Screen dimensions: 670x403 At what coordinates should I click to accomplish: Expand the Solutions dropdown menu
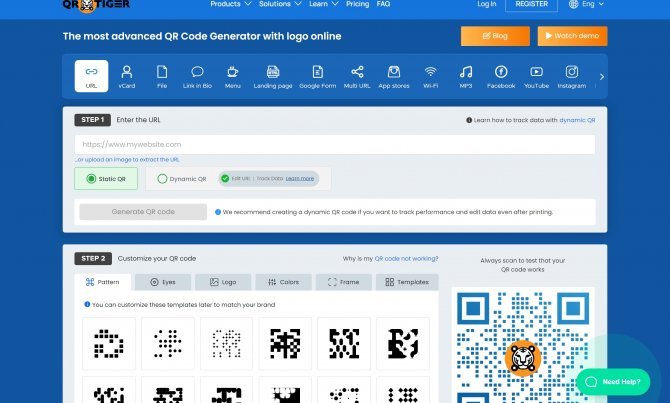(x=280, y=4)
